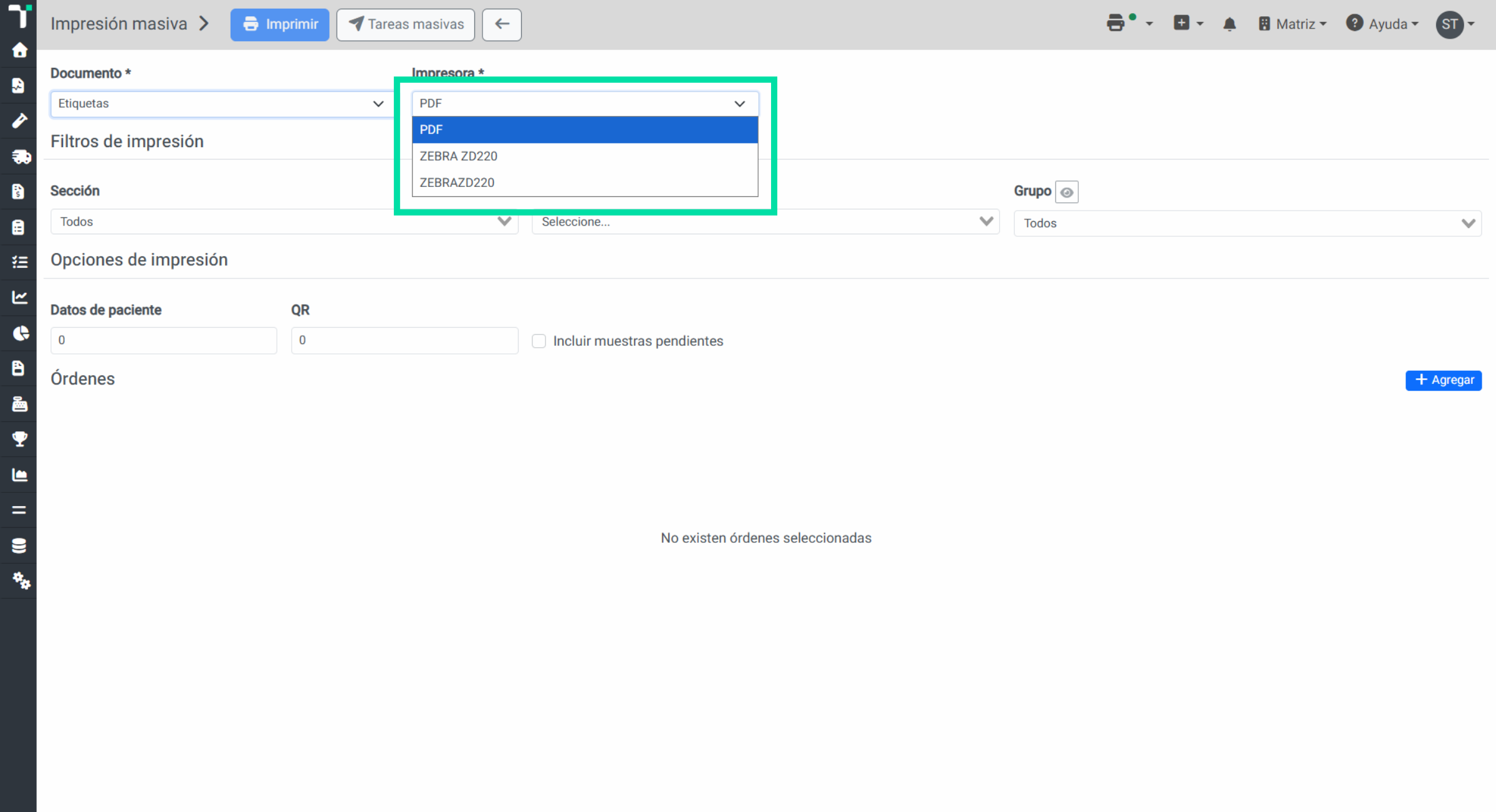The width and height of the screenshot is (1496, 812).
Task: Open the printer status icon in header
Action: coord(1115,24)
